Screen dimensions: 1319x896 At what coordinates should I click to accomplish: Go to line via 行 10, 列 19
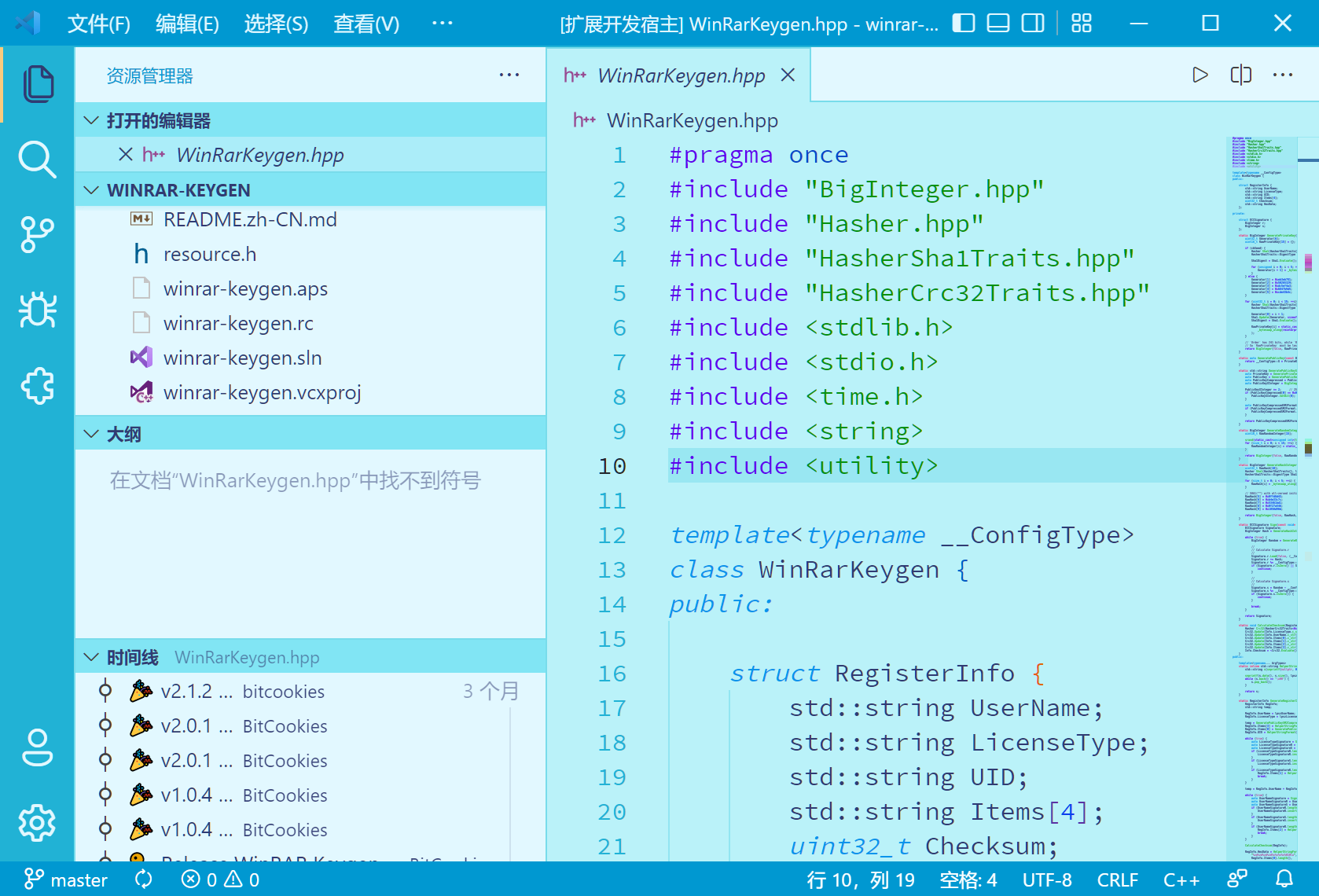coord(861,879)
